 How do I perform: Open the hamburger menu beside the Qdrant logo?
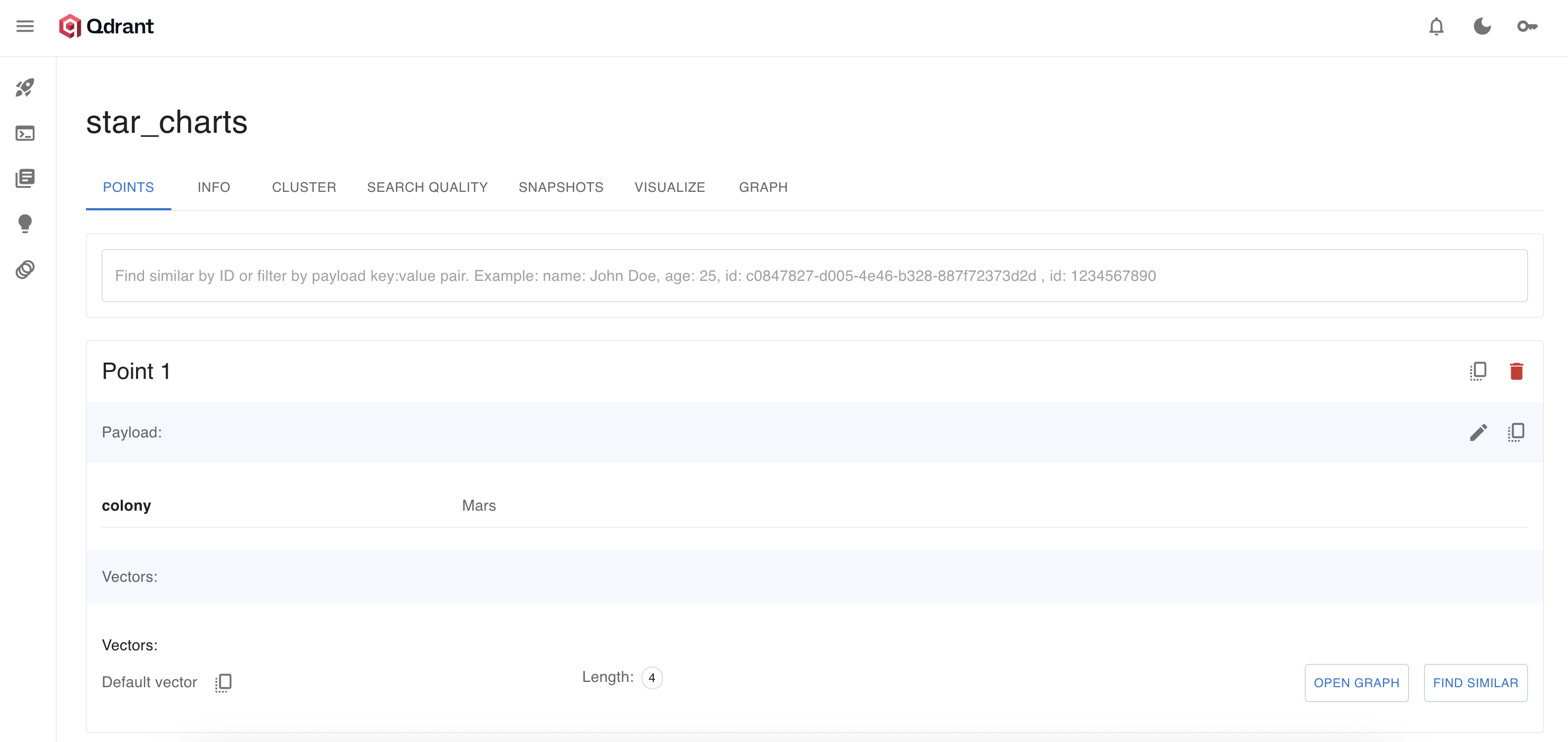(x=25, y=26)
